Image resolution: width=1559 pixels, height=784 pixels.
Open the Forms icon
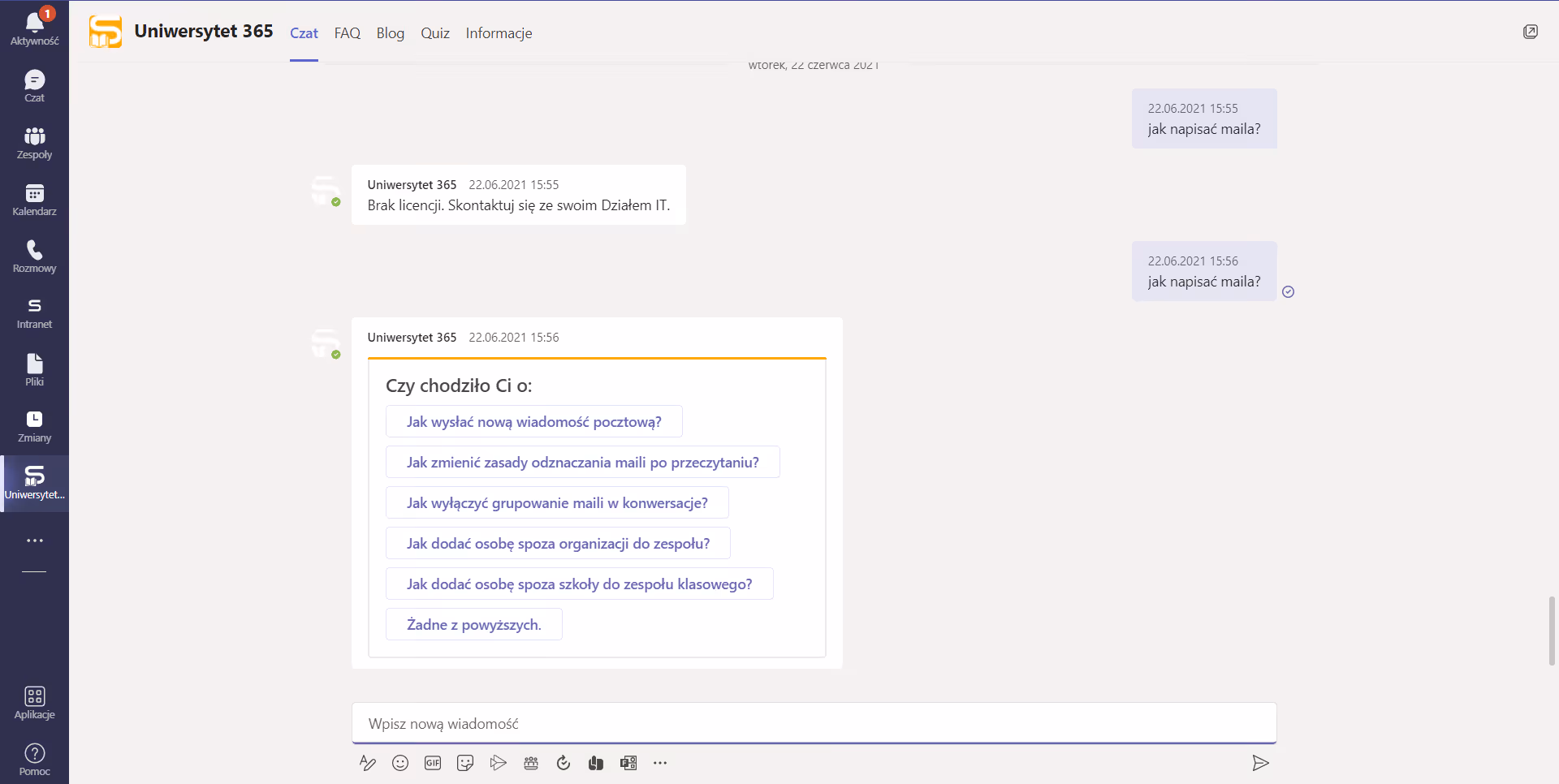(x=628, y=763)
